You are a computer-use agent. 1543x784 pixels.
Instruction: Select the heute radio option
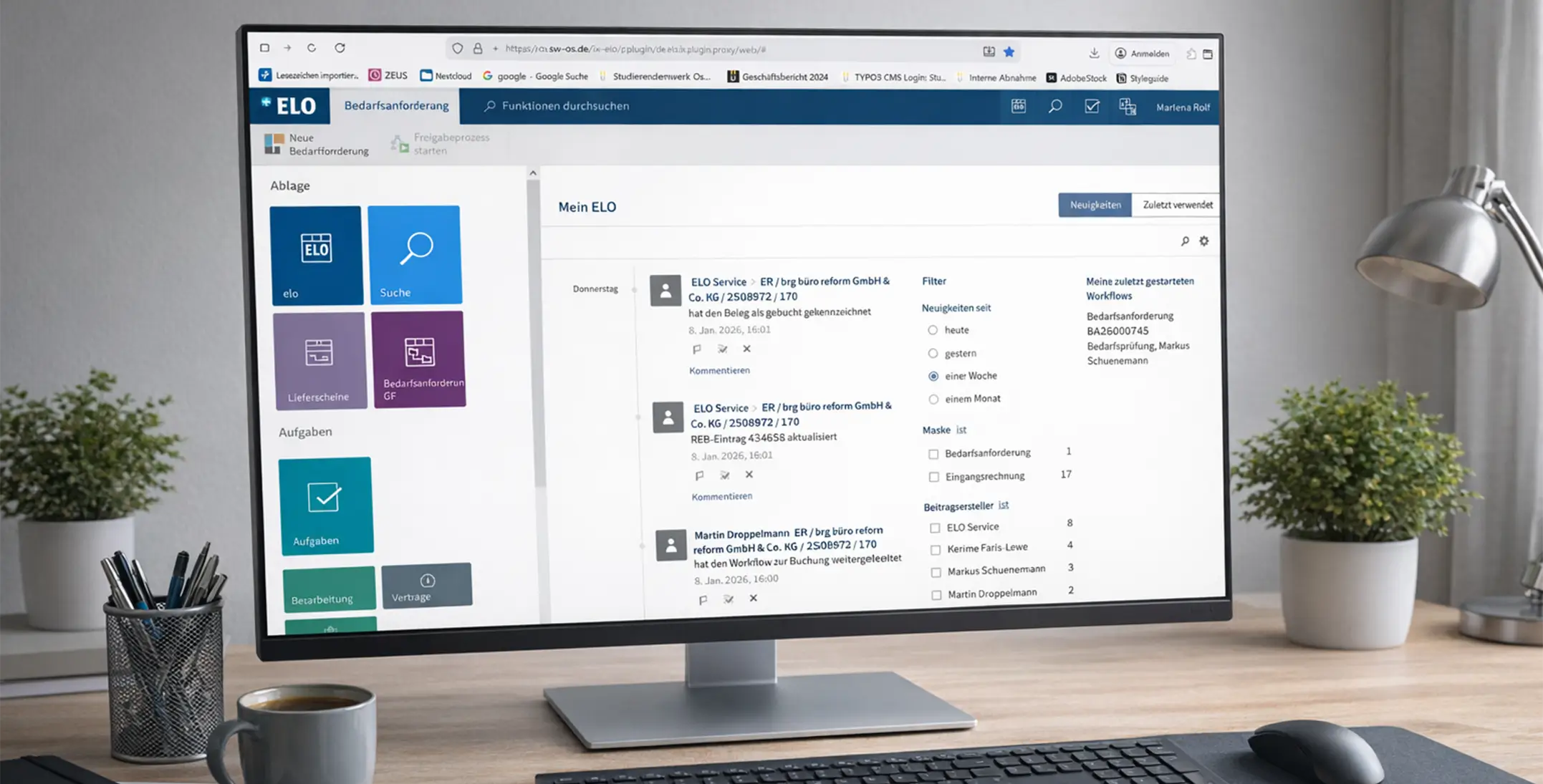[933, 330]
